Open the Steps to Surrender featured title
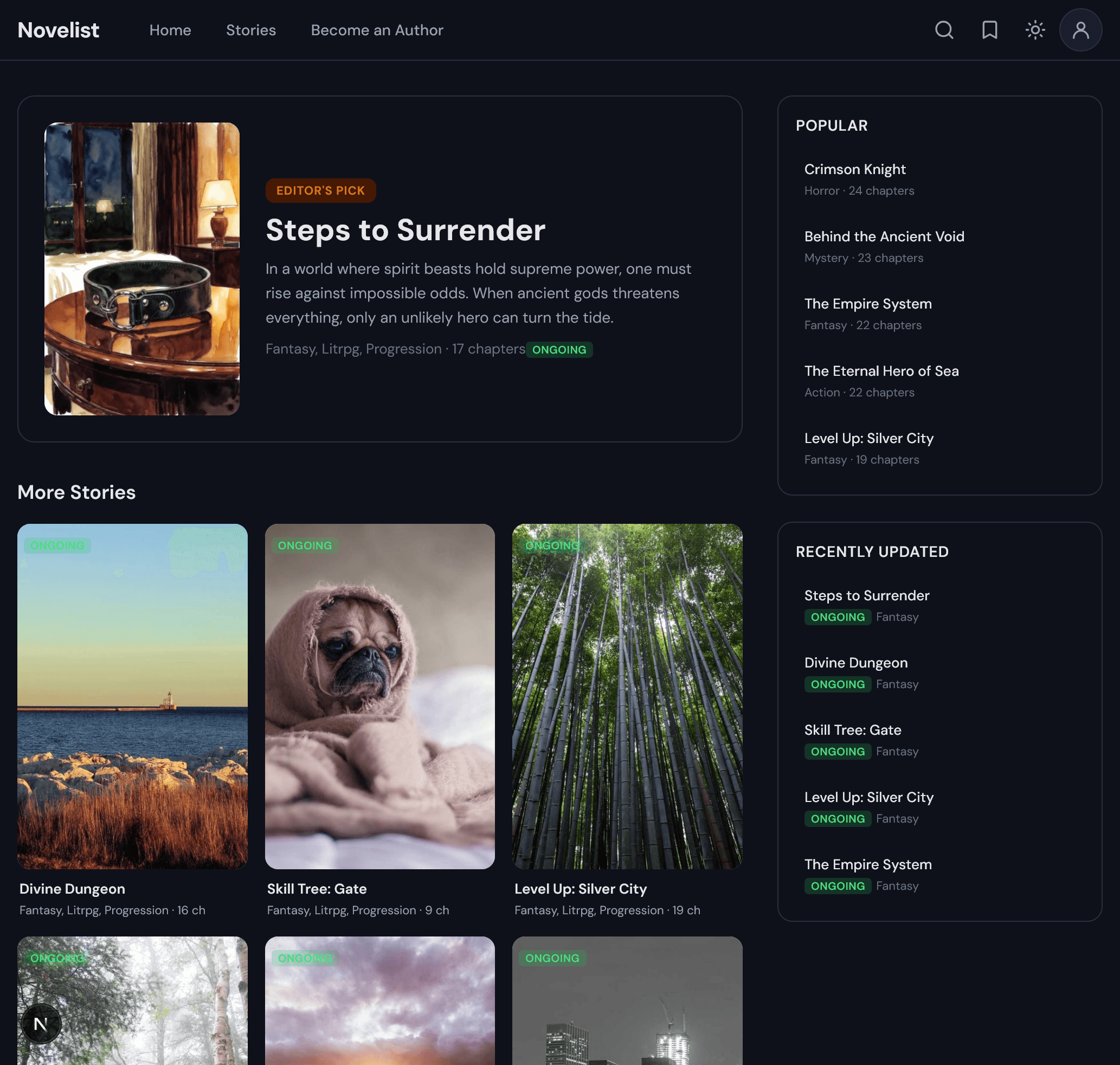This screenshot has height=1065, width=1120. [405, 230]
